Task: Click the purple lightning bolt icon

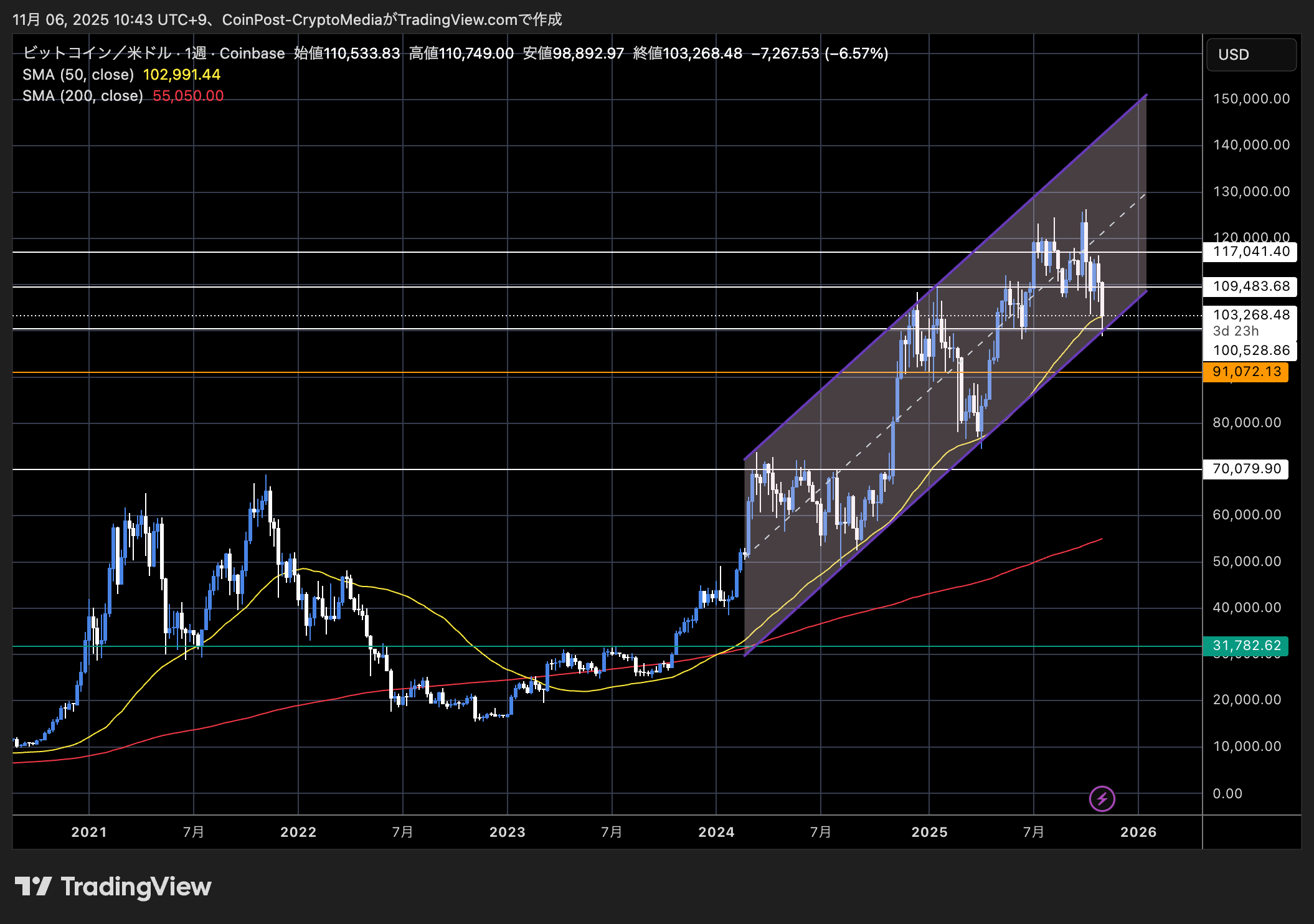Action: click(1102, 798)
